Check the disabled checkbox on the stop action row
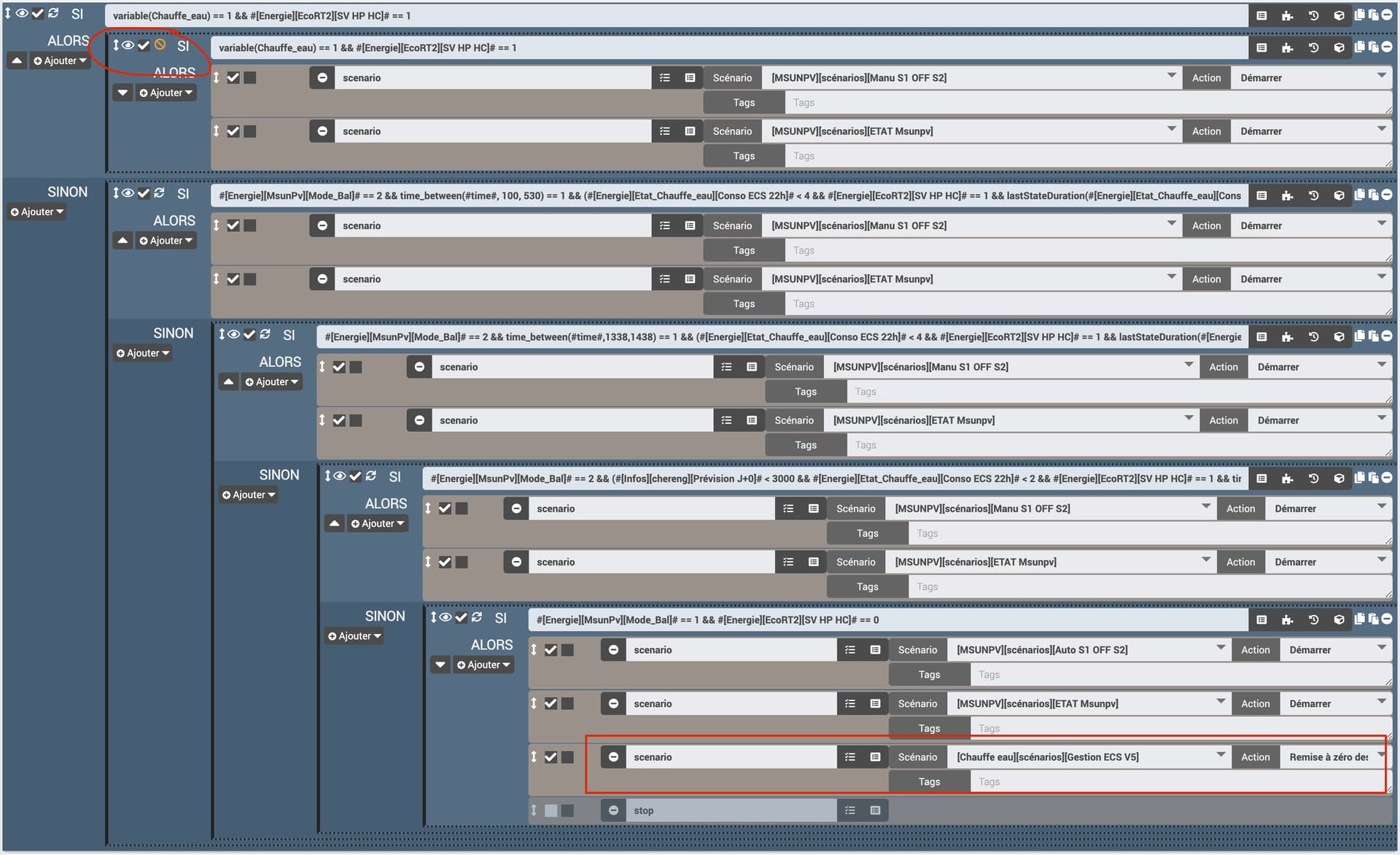Viewport: 1400px width, 855px height. 551,810
